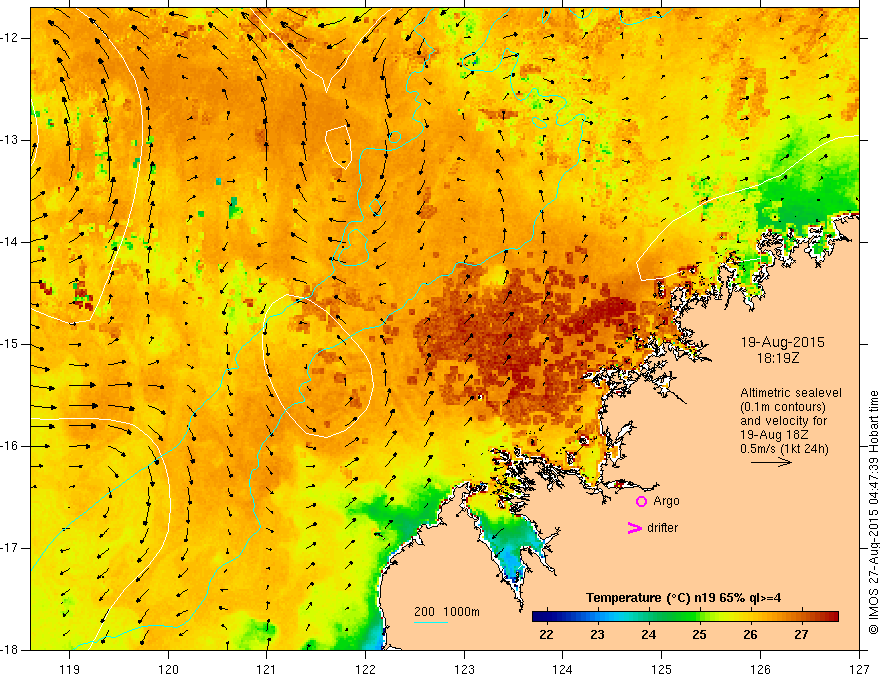Click the 'Argo' legend label

(x=666, y=501)
